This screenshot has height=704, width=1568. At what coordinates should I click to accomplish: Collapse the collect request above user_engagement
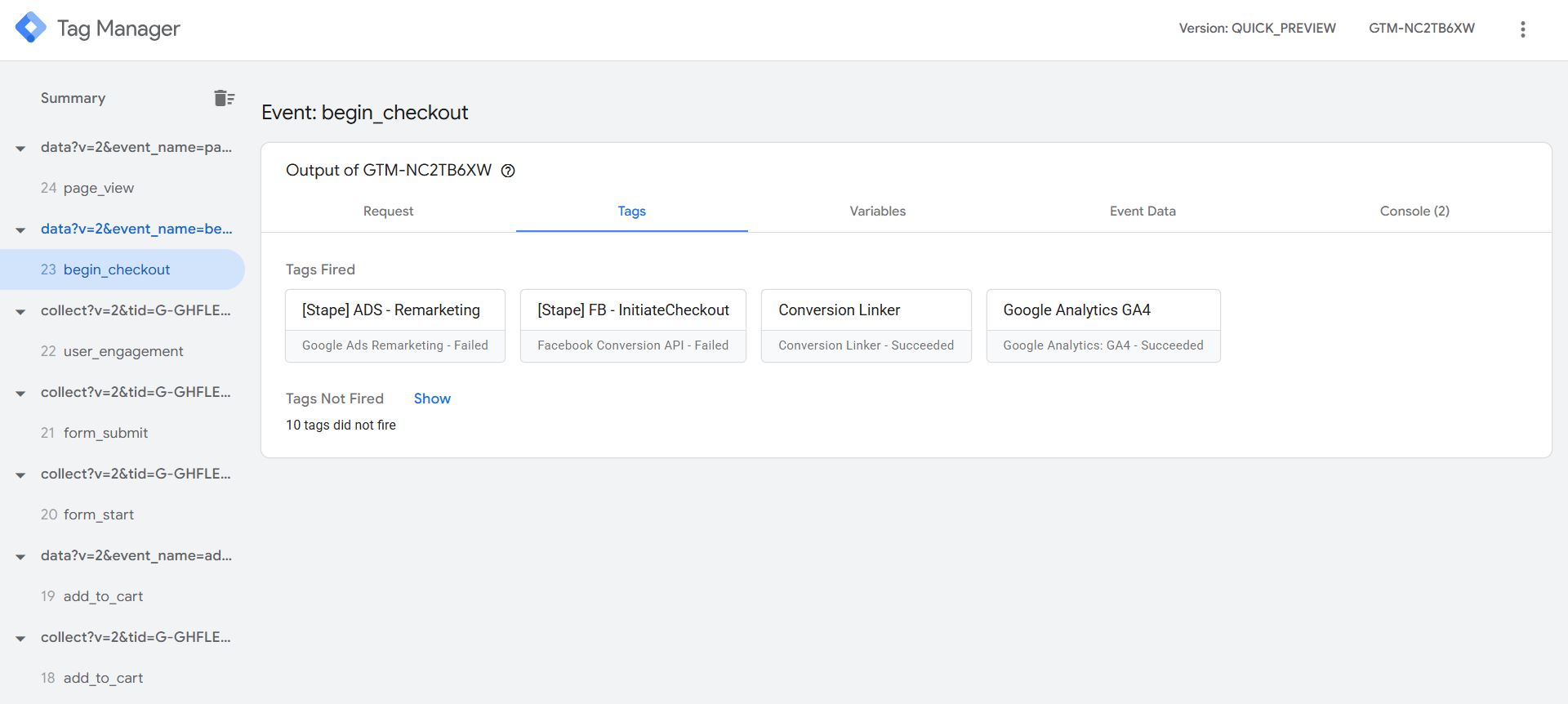20,312
